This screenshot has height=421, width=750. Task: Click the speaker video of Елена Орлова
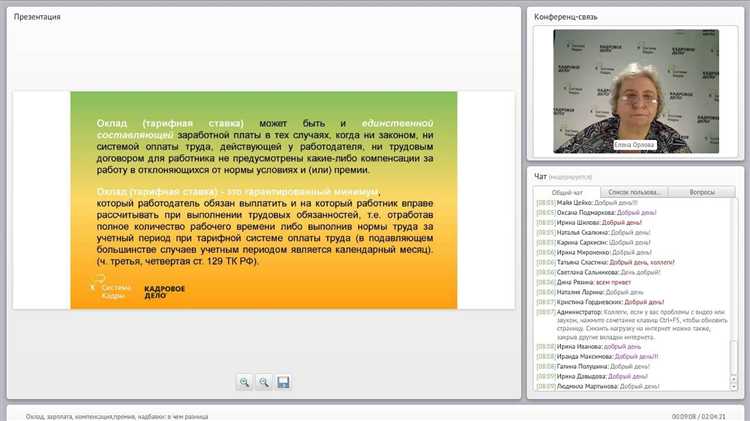[x=636, y=90]
